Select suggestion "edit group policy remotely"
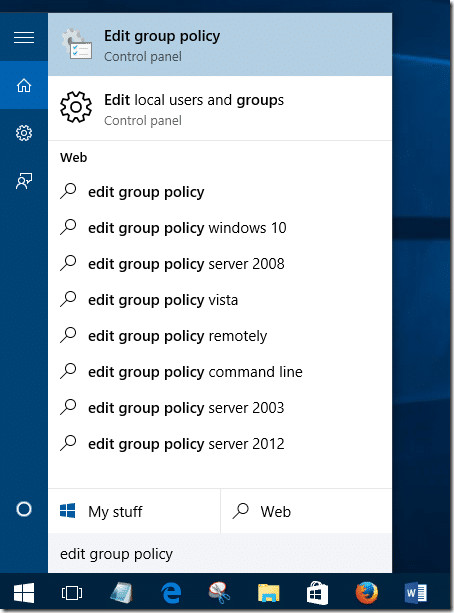Screen dimensions: 454x613 [x=220, y=336]
